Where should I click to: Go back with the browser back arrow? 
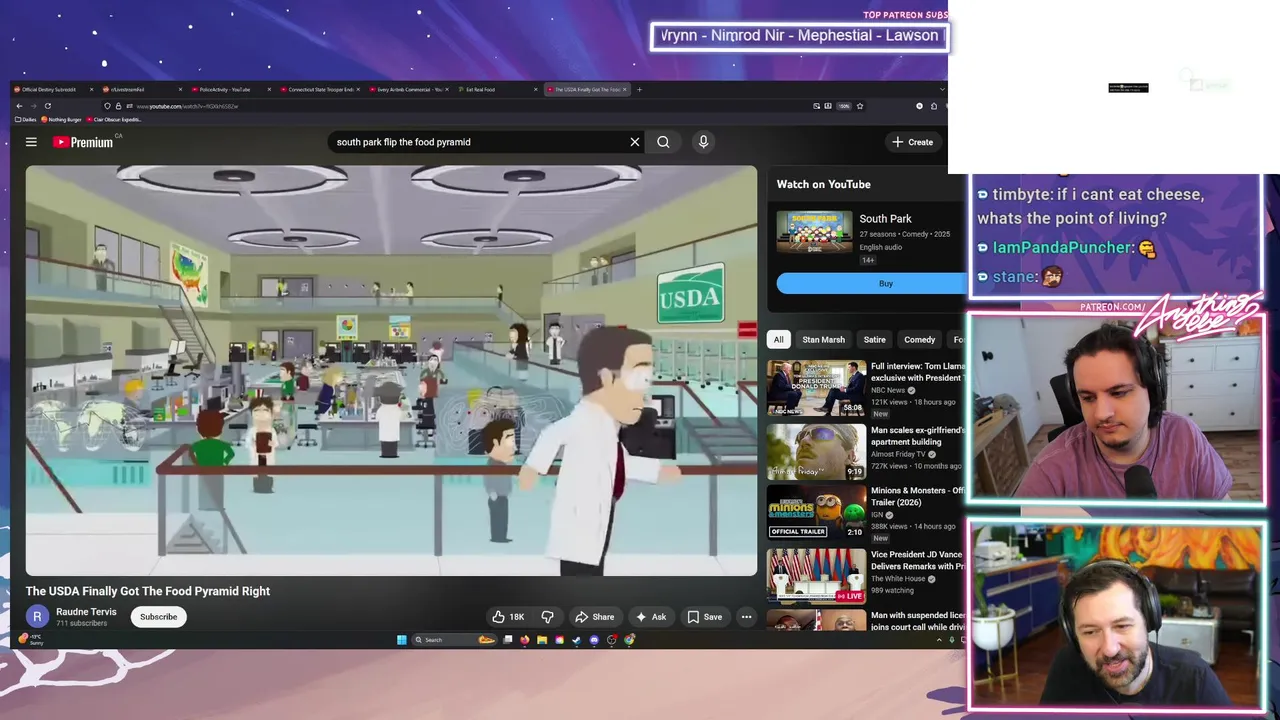[x=19, y=106]
